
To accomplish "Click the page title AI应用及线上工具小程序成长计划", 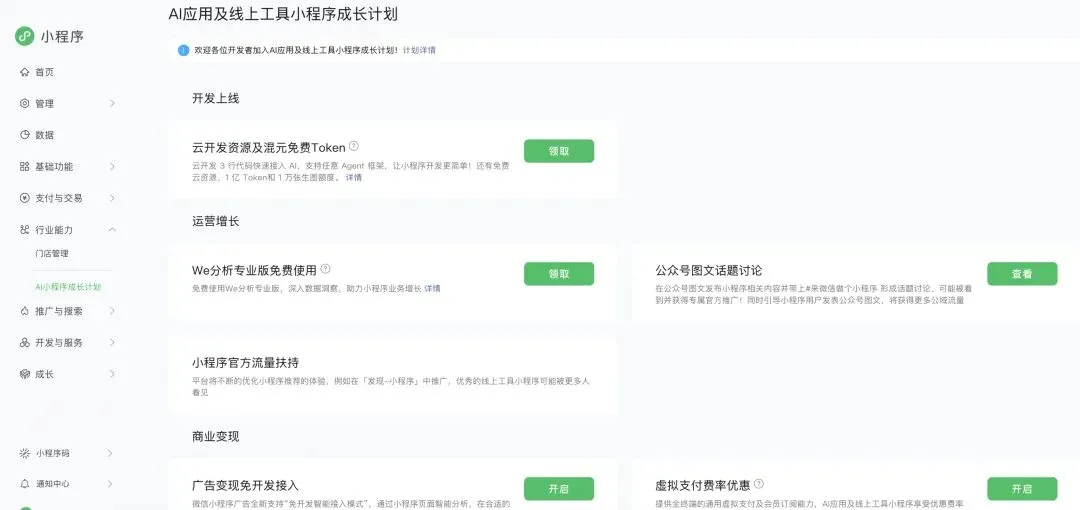I will 283,14.
